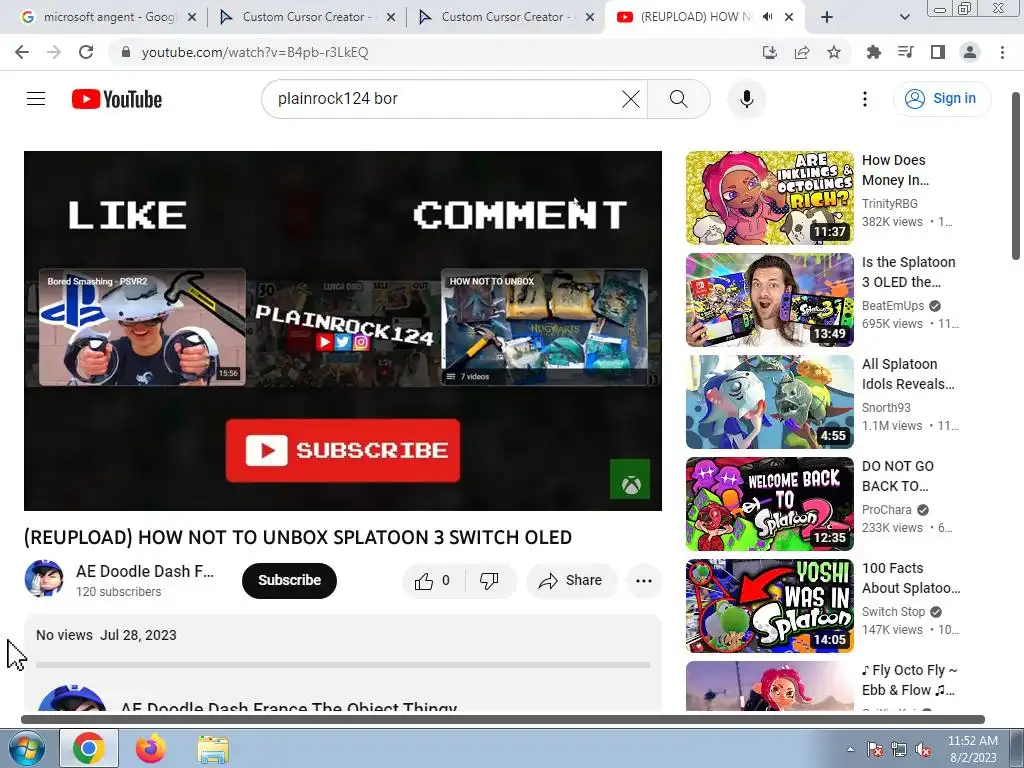Open more actions ellipsis under video
Viewport: 1024px width, 768px height.
pyautogui.click(x=644, y=581)
